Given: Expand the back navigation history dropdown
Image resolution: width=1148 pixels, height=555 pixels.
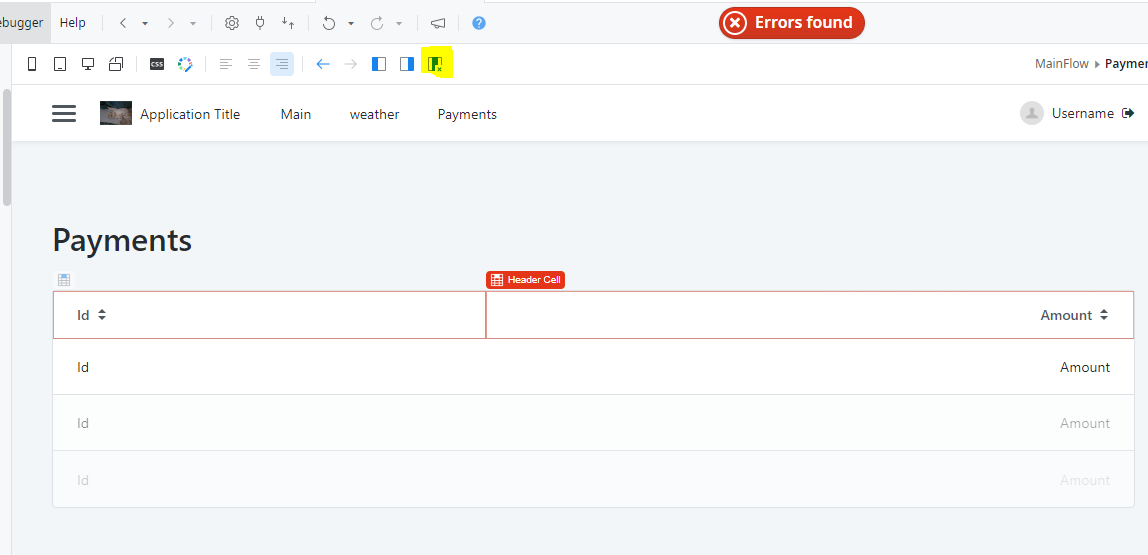Looking at the screenshot, I should tap(145, 23).
